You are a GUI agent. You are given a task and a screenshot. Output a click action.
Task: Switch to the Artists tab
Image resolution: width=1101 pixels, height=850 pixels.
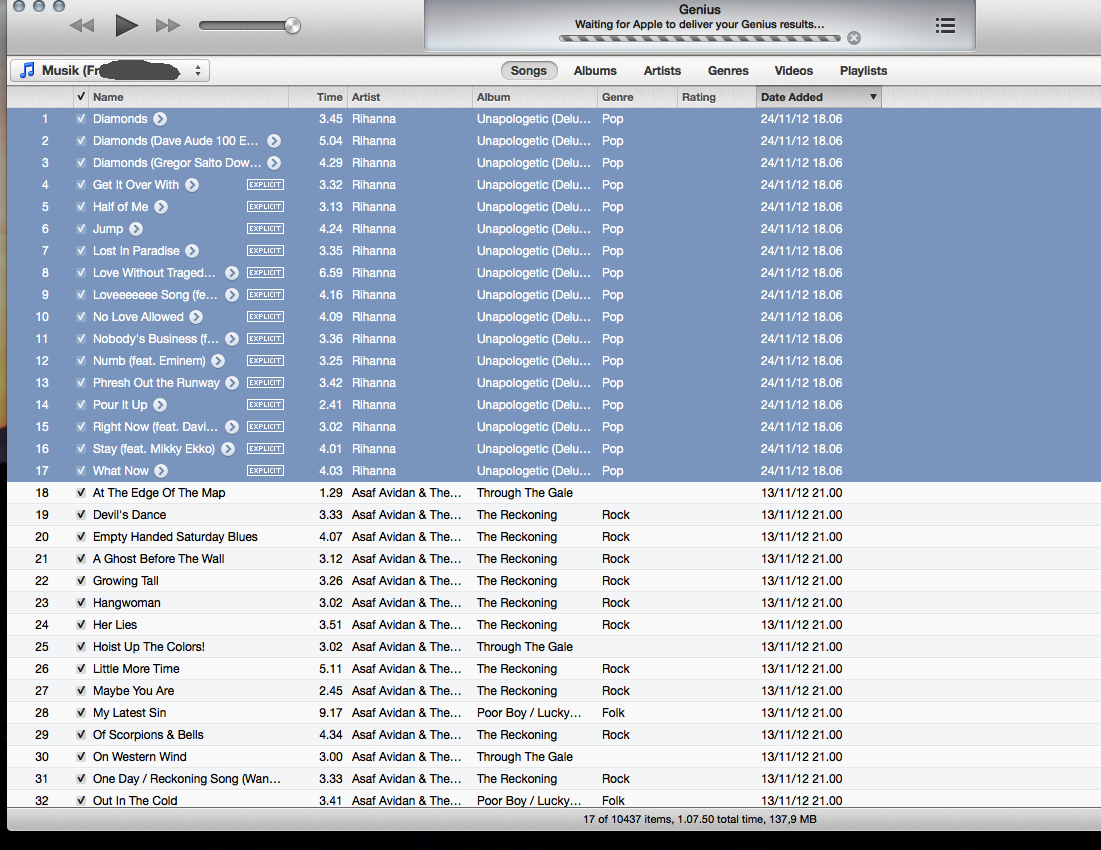tap(662, 70)
